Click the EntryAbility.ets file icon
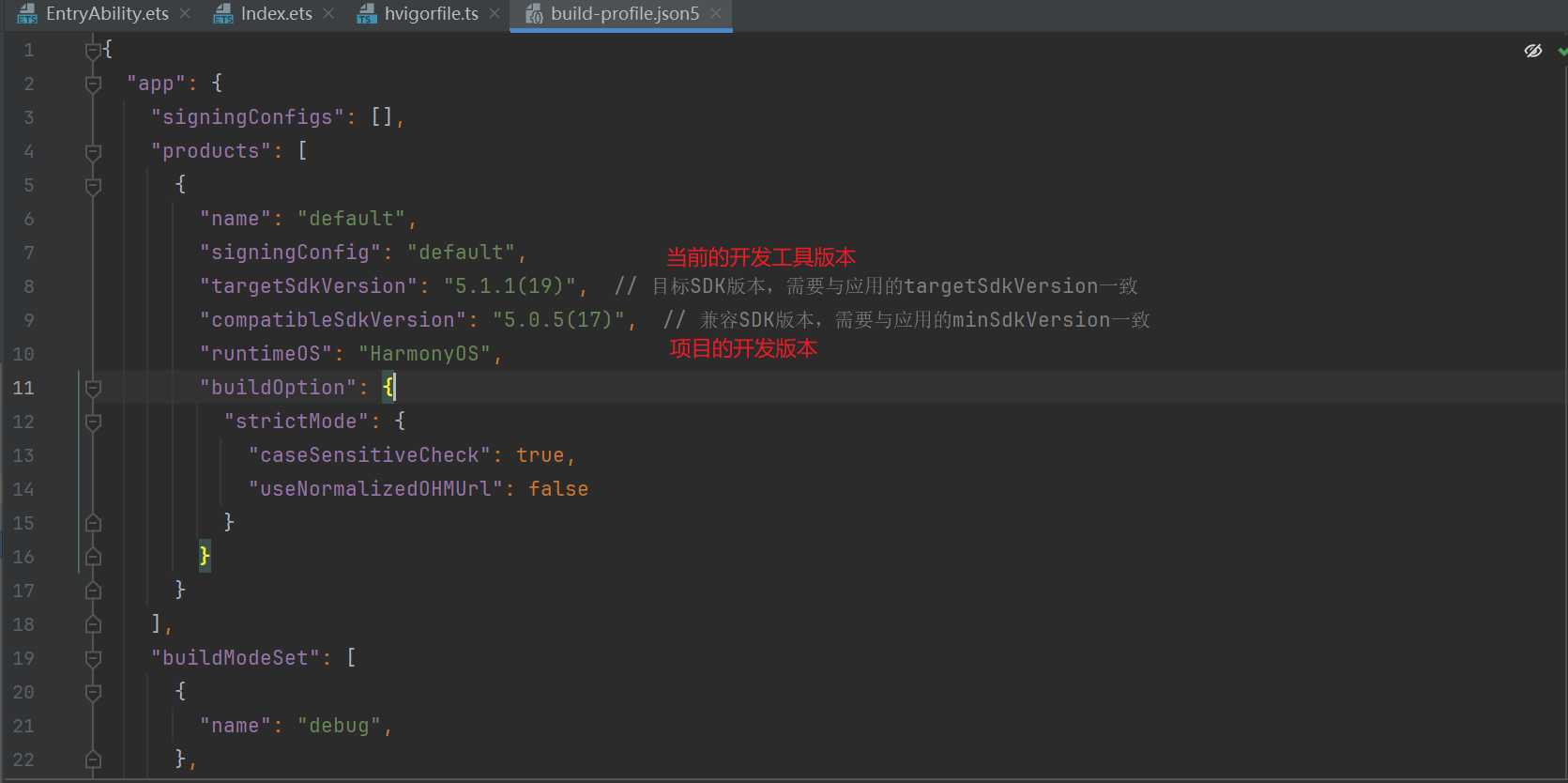Viewport: 1568px width, 783px height. pyautogui.click(x=27, y=14)
